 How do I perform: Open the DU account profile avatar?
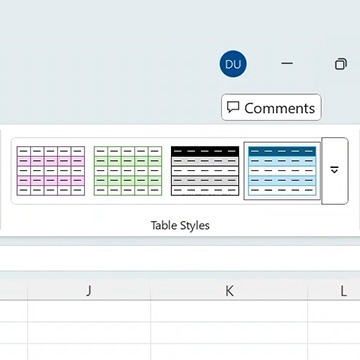click(233, 64)
